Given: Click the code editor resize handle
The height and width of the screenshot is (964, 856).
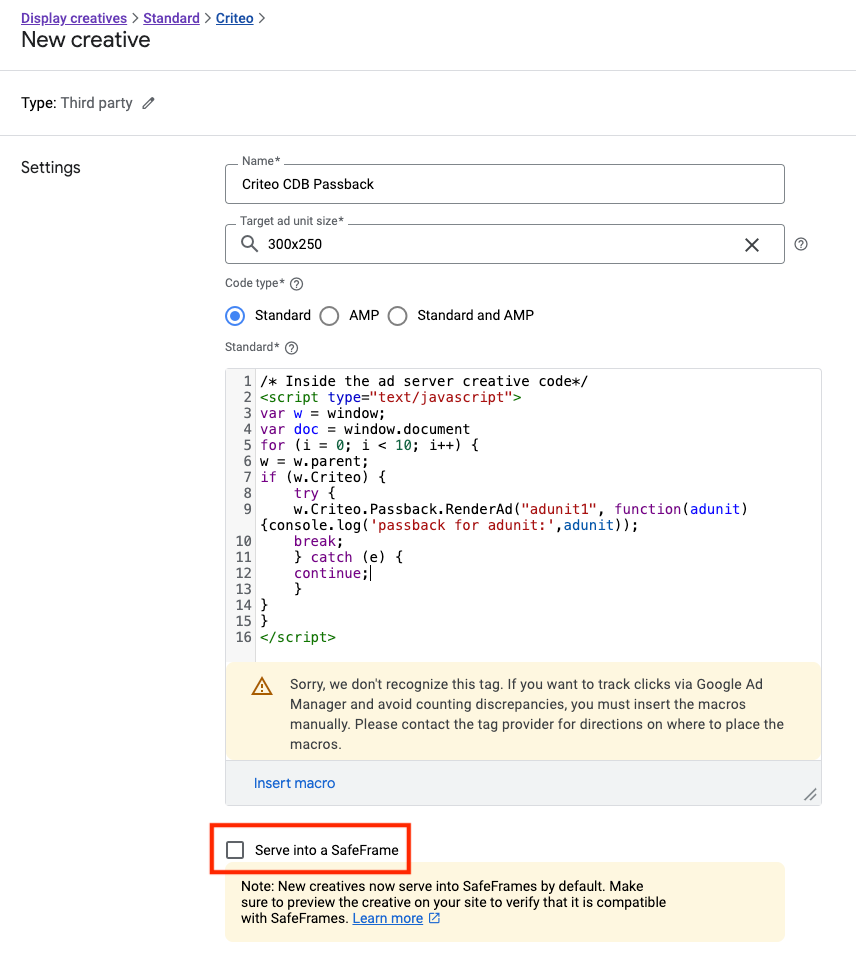Looking at the screenshot, I should (x=810, y=794).
